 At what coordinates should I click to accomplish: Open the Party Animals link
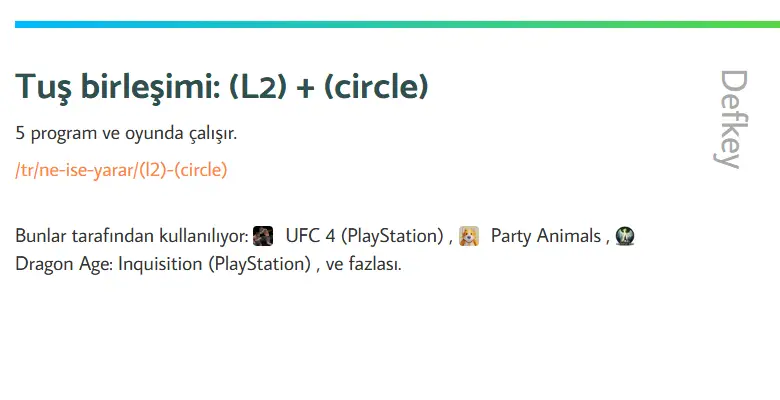[546, 236]
